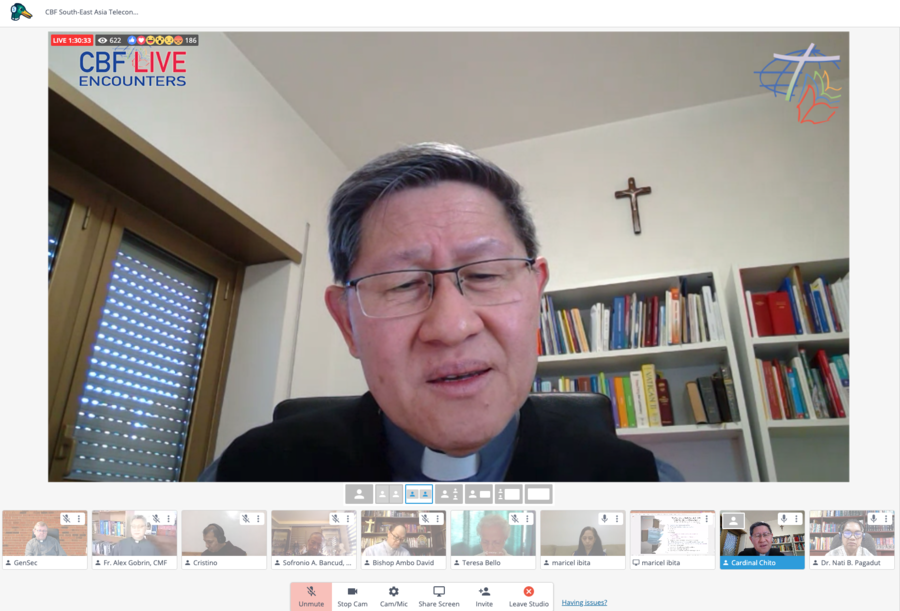Open the 'Having issues?' link

click(584, 603)
